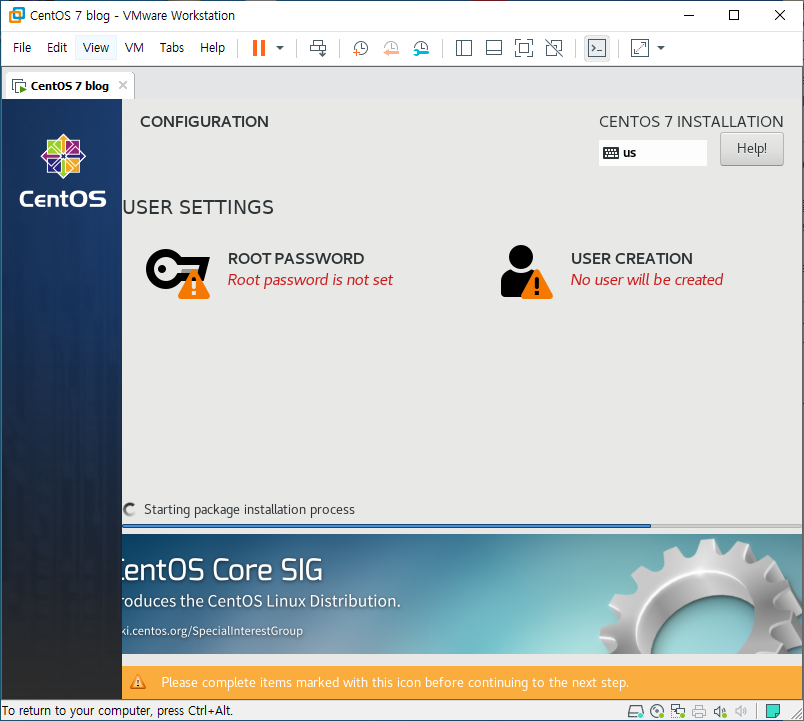Click the orange warning triangle in notice bar
Viewport: 804px width, 721px height.
(x=138, y=682)
